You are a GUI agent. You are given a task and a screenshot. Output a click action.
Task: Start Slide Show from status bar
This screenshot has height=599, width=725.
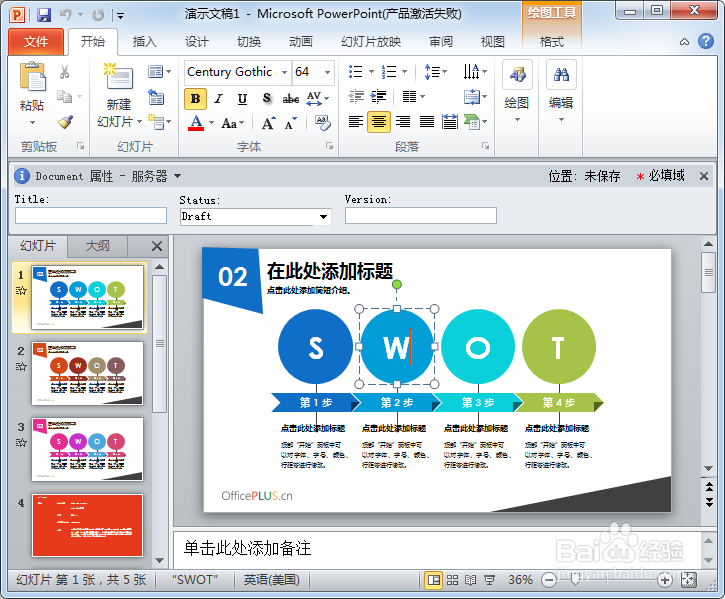(489, 580)
